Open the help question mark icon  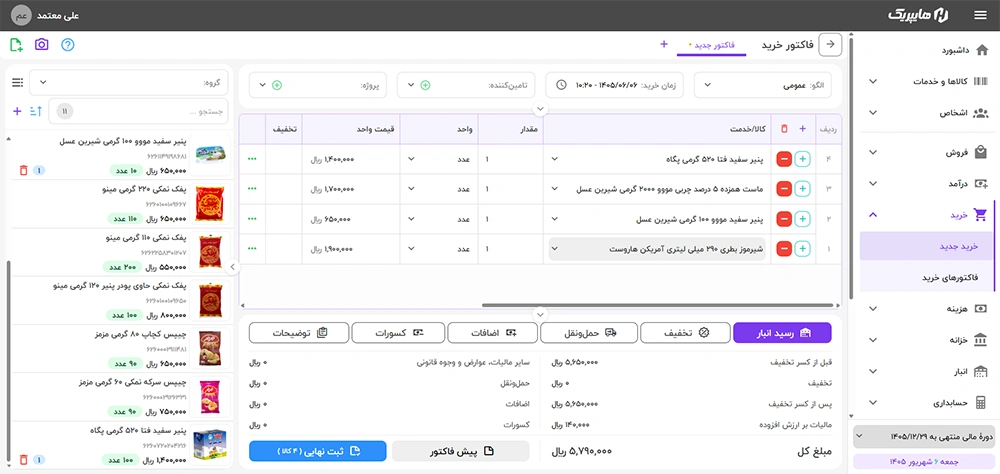coord(68,45)
